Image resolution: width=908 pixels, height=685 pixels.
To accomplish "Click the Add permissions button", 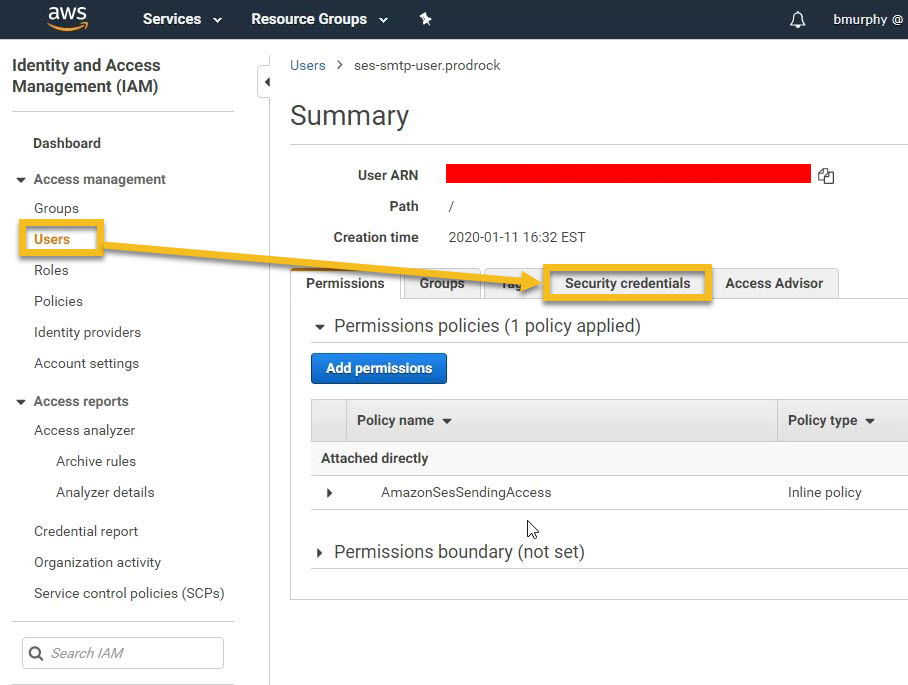I will pos(379,368).
